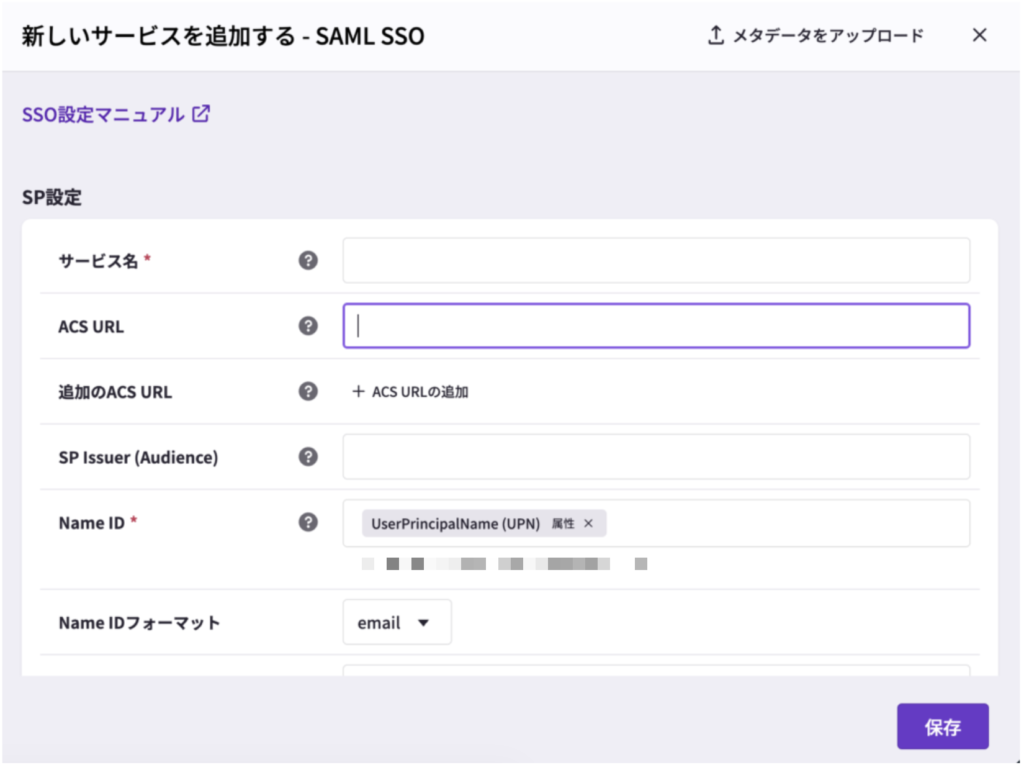Viewport: 1024px width, 765px height.
Task: Open the help tooltip for ACS URL
Action: [308, 326]
